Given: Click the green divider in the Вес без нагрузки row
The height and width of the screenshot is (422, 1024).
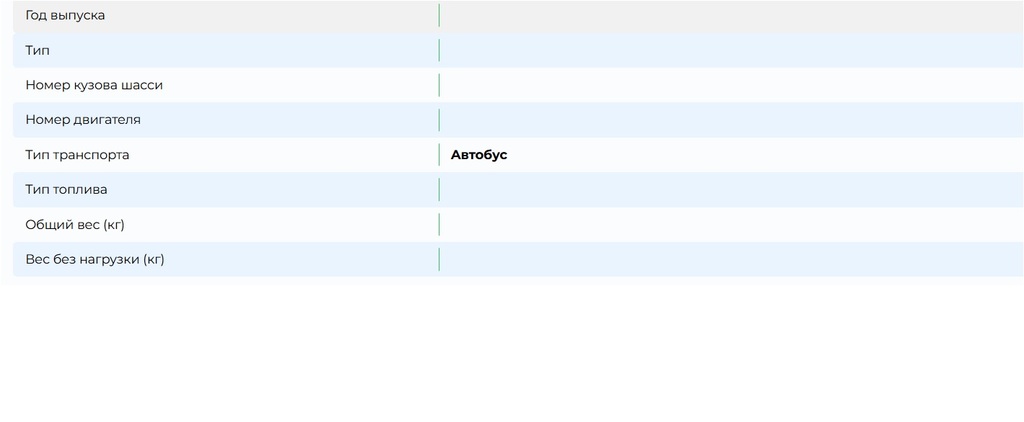Looking at the screenshot, I should pos(439,260).
